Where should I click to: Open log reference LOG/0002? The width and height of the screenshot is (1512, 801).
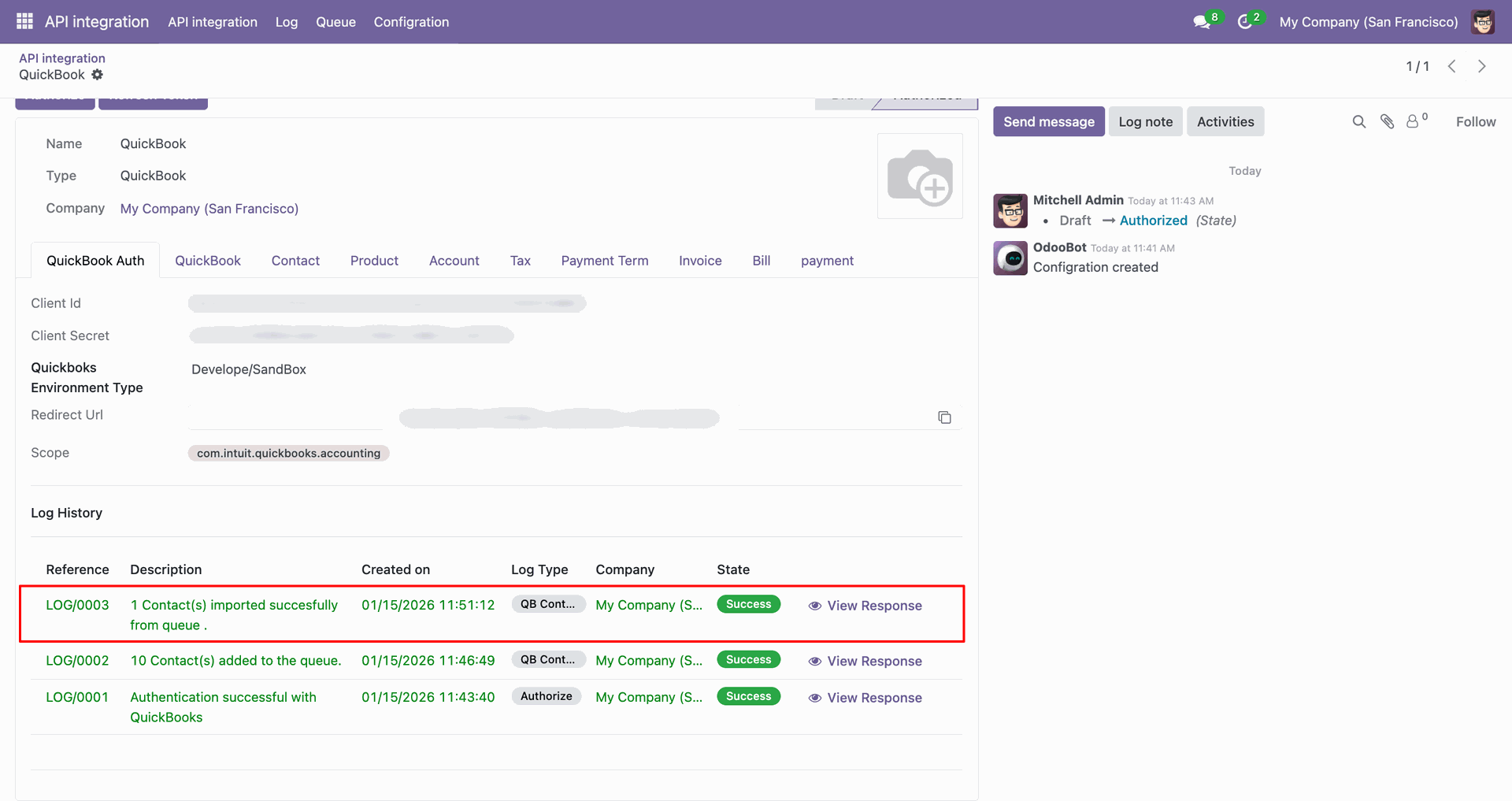[x=77, y=661]
